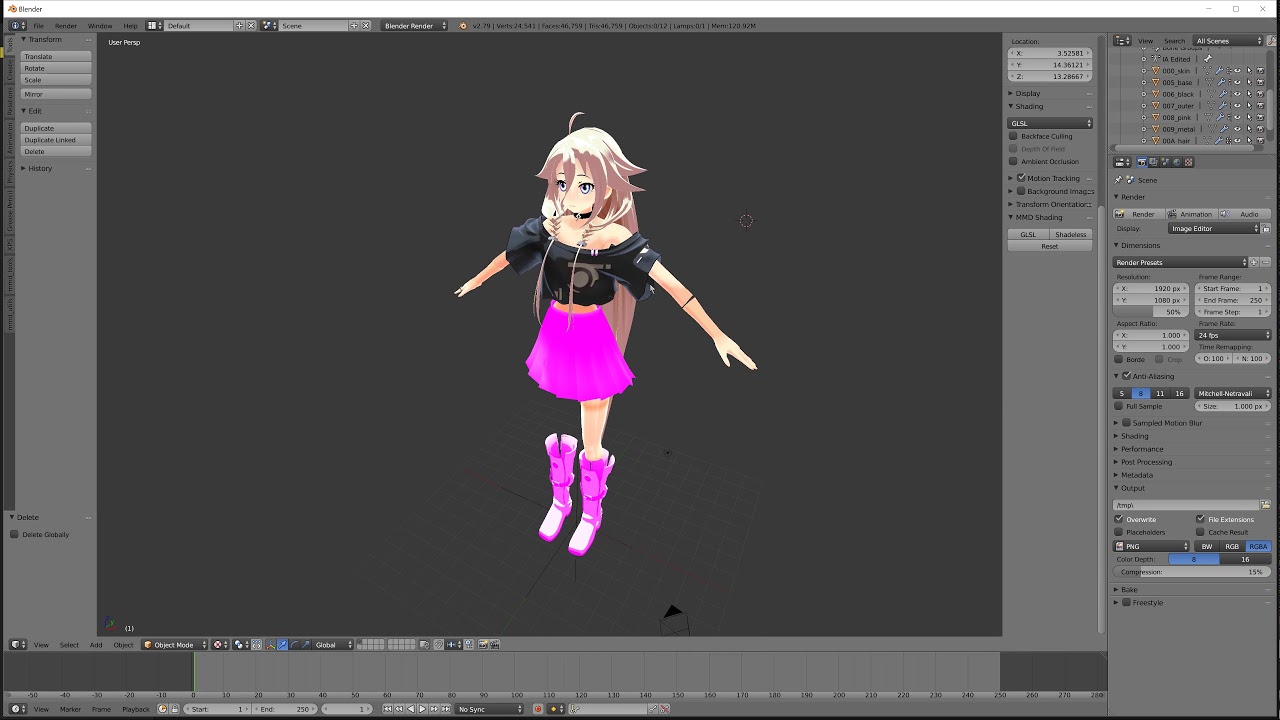Toggle File Extensions checkbox
This screenshot has height=720, width=1280.
point(1201,519)
